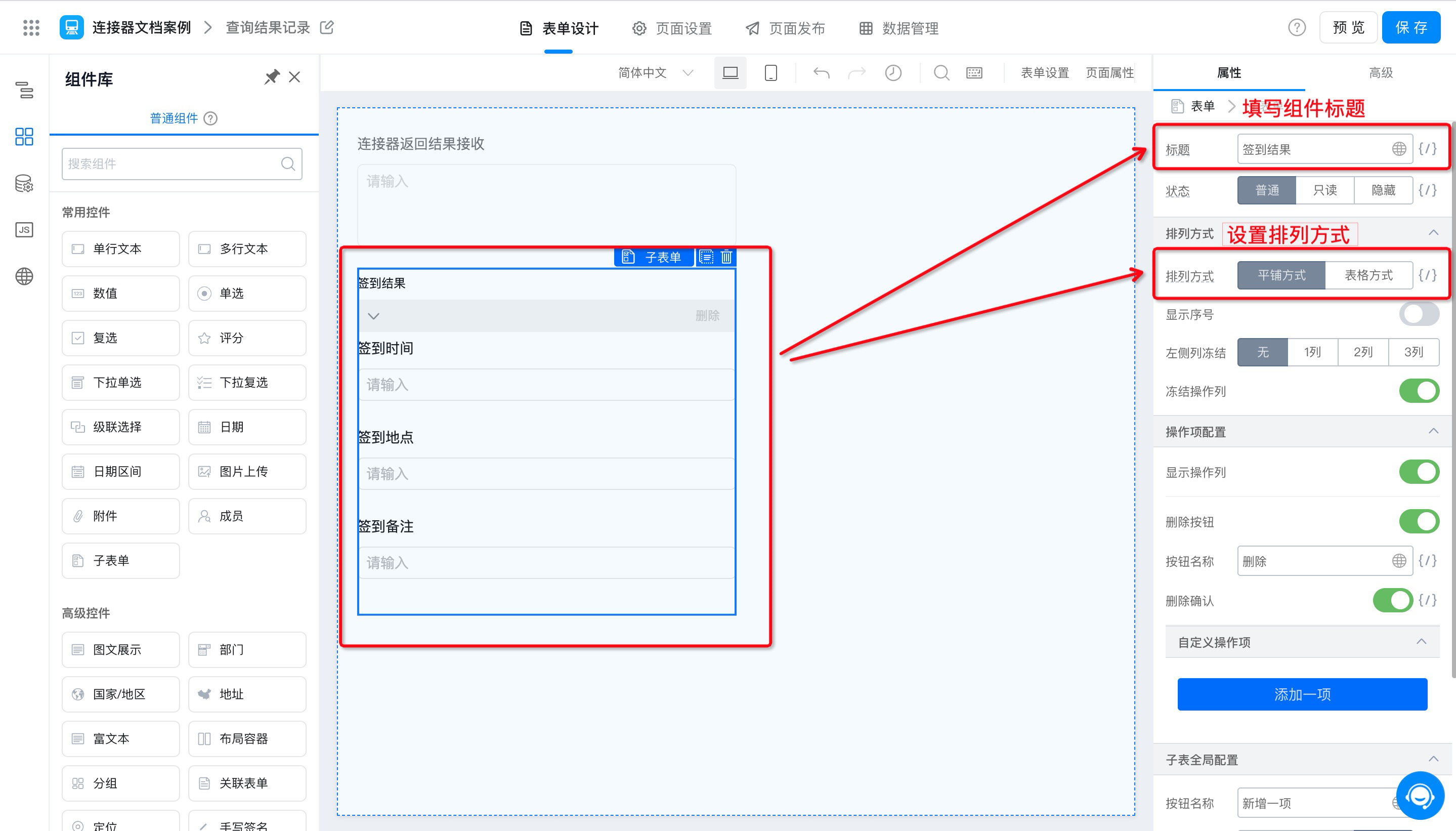Viewport: 1456px width, 831px height.
Task: Disable the 冻结操作列 switch
Action: (x=1419, y=391)
